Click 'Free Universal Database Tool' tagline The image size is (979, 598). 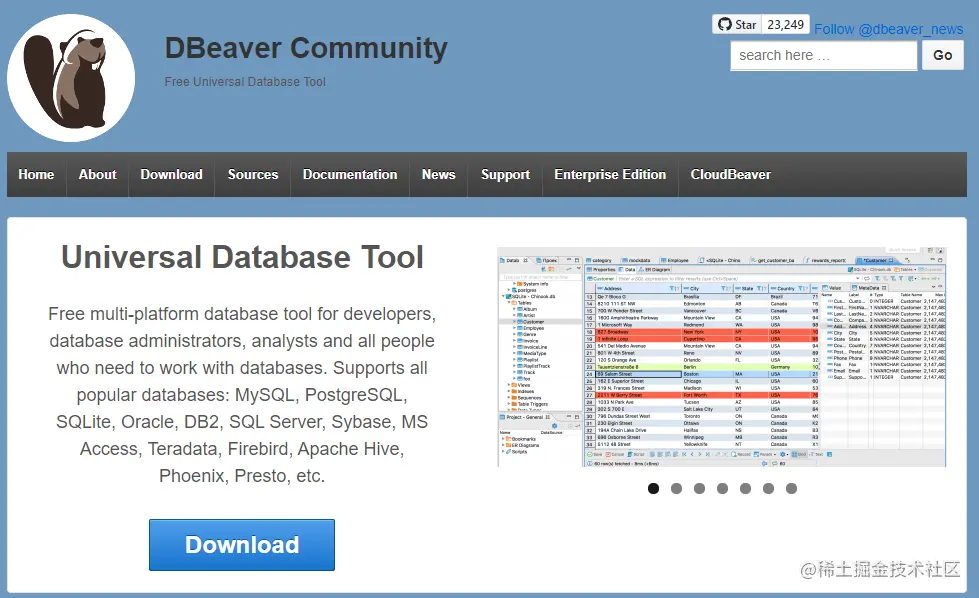[x=245, y=82]
